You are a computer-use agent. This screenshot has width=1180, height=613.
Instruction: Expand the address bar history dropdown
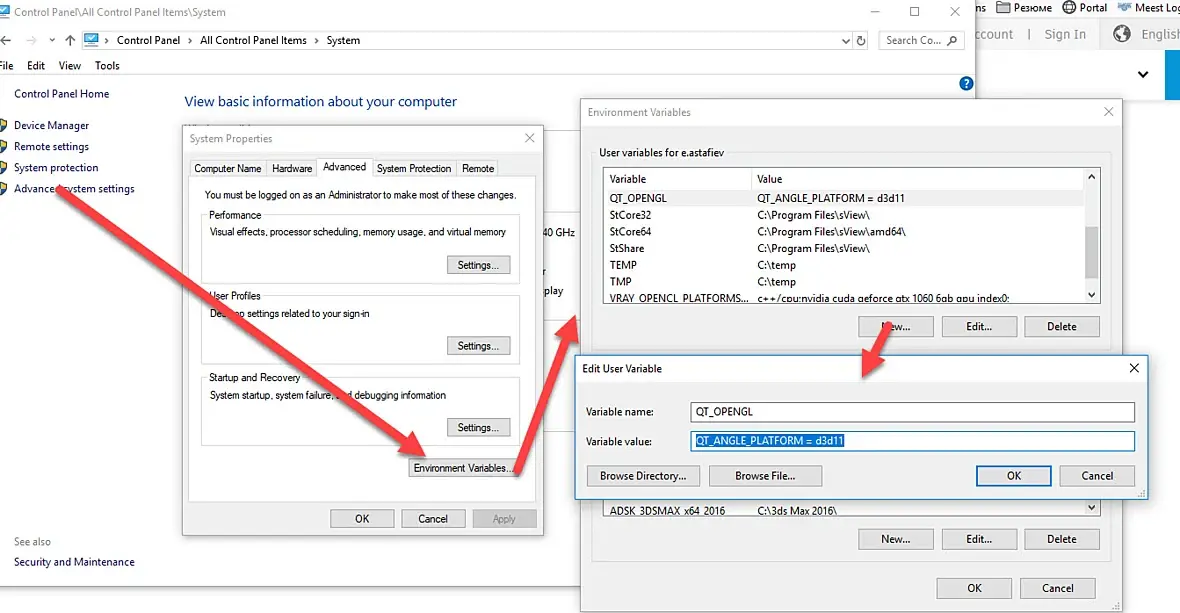[x=846, y=41]
